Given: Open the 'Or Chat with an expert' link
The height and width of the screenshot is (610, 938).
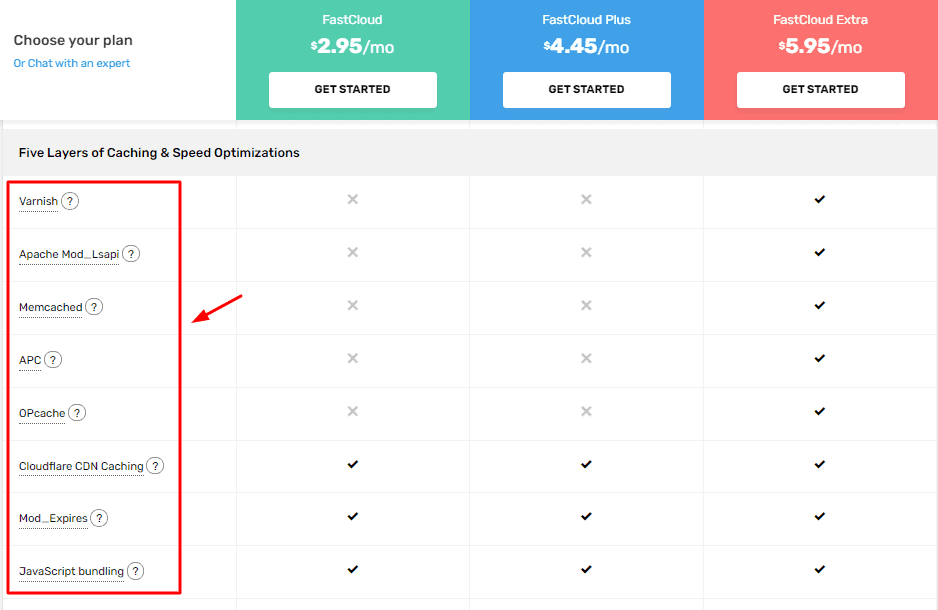Looking at the screenshot, I should (72, 63).
